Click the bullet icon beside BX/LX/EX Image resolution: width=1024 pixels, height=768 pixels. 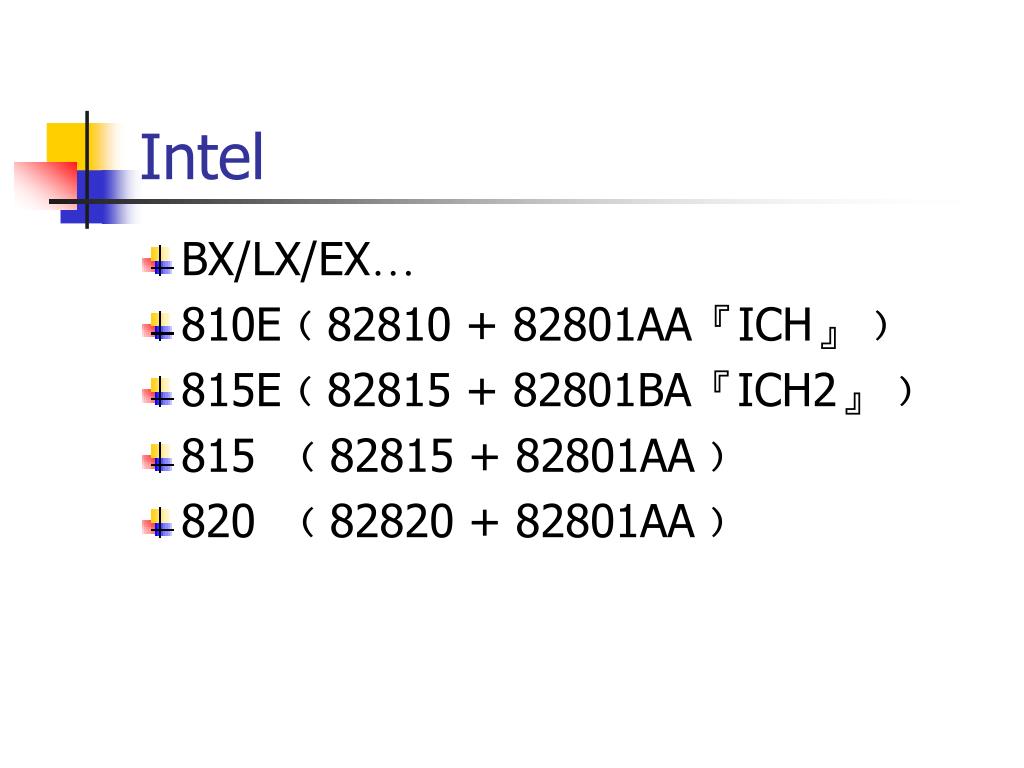pyautogui.click(x=158, y=261)
